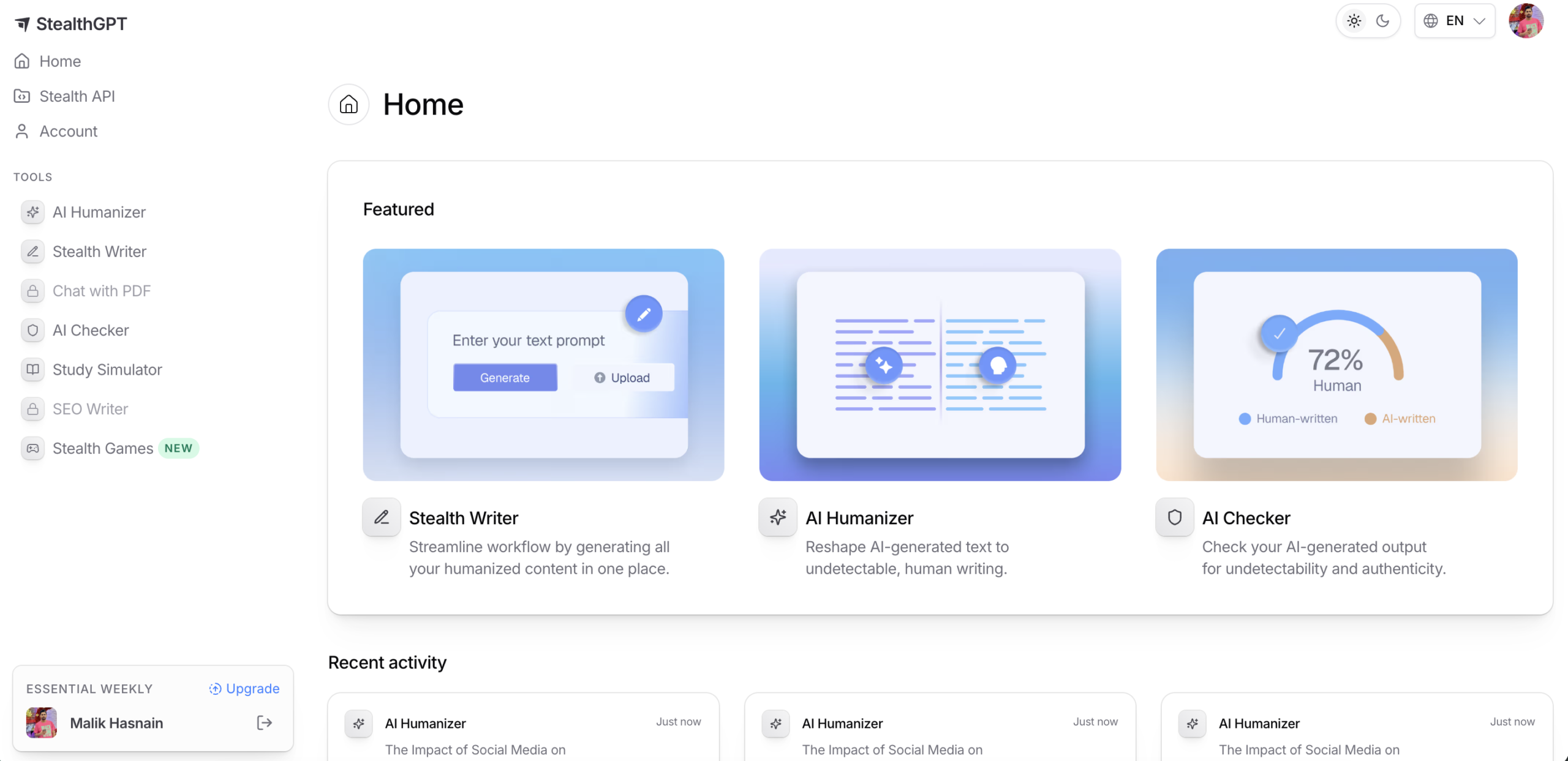
Task: Open AI Checker tool in sidebar
Action: [x=75, y=330]
